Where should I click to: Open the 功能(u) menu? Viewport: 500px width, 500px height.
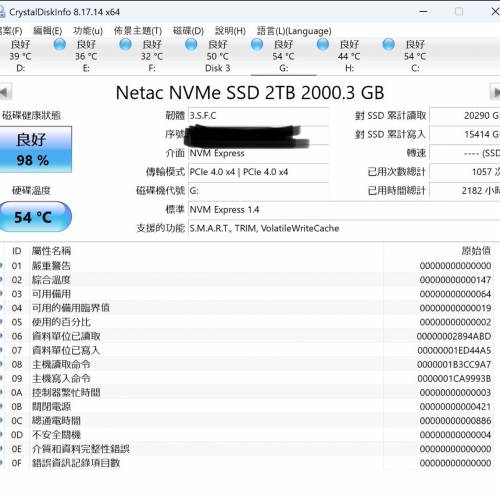click(x=88, y=31)
